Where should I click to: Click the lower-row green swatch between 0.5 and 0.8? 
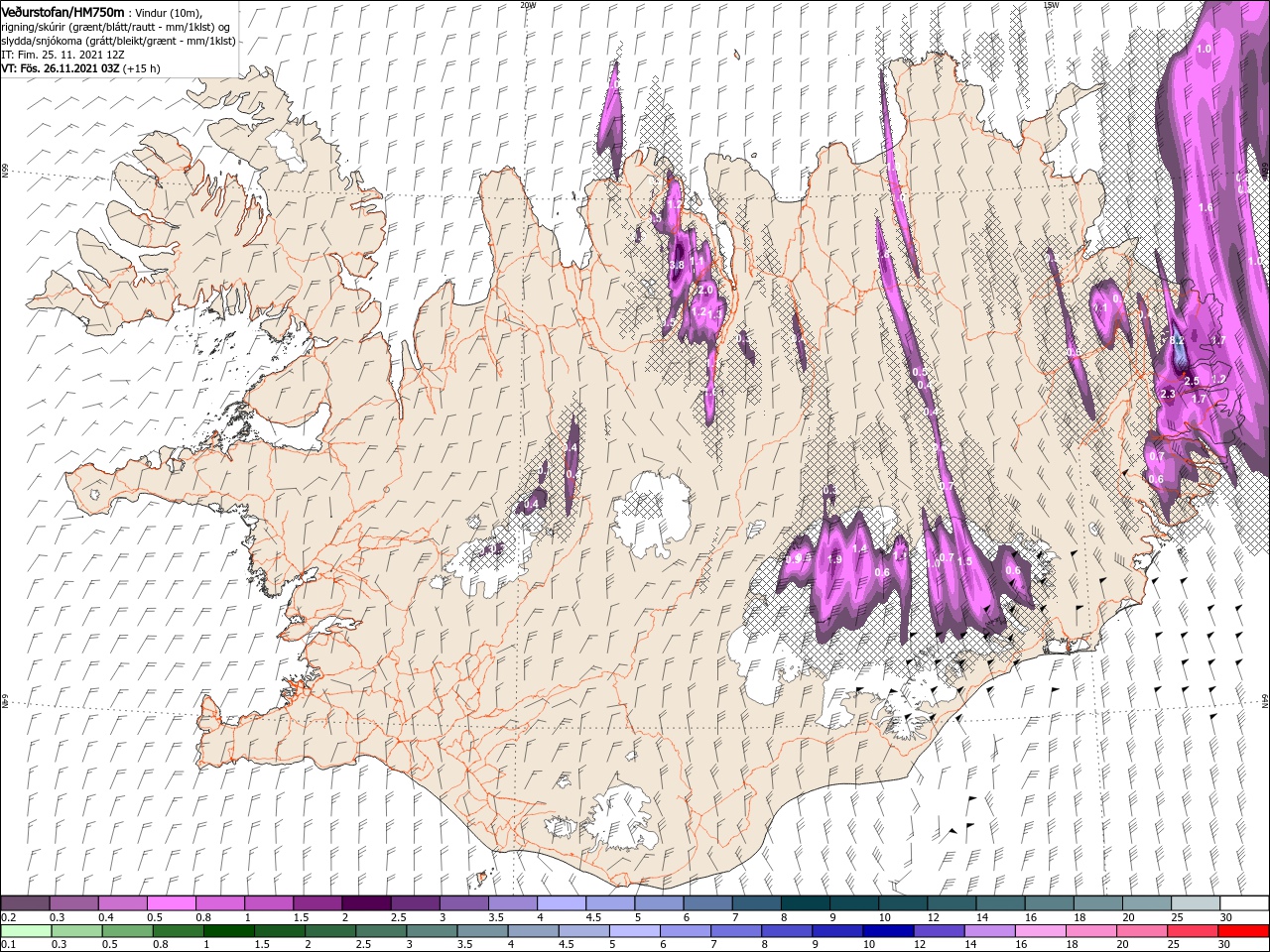point(127,931)
